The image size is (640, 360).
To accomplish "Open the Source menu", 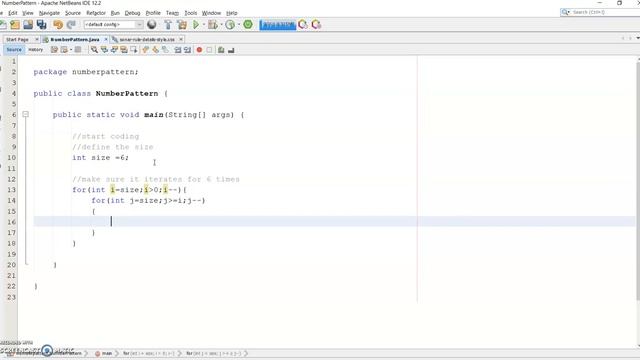I will pyautogui.click(x=73, y=13).
